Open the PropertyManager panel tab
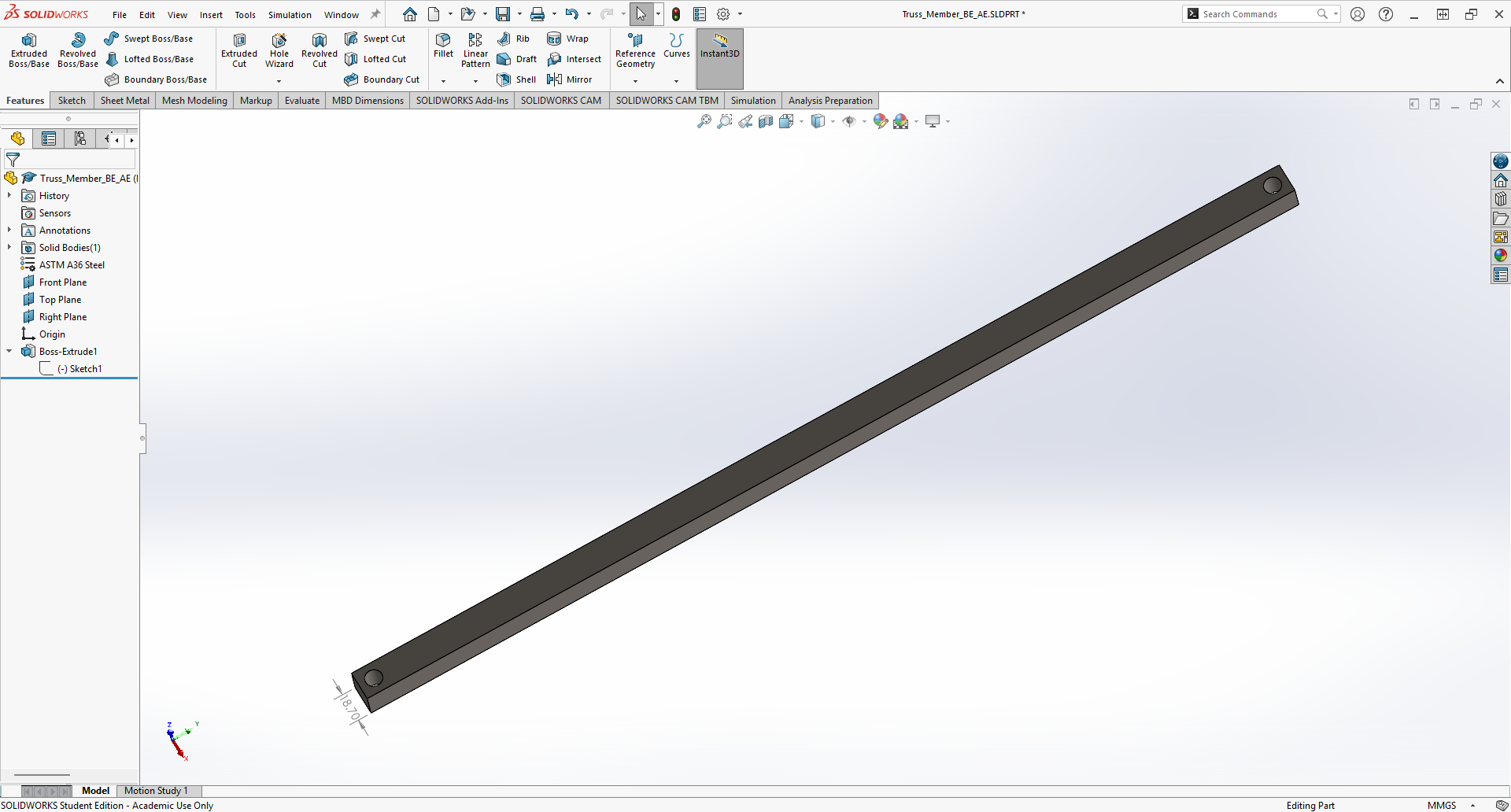Viewport: 1511px width, 812px height. [x=49, y=139]
